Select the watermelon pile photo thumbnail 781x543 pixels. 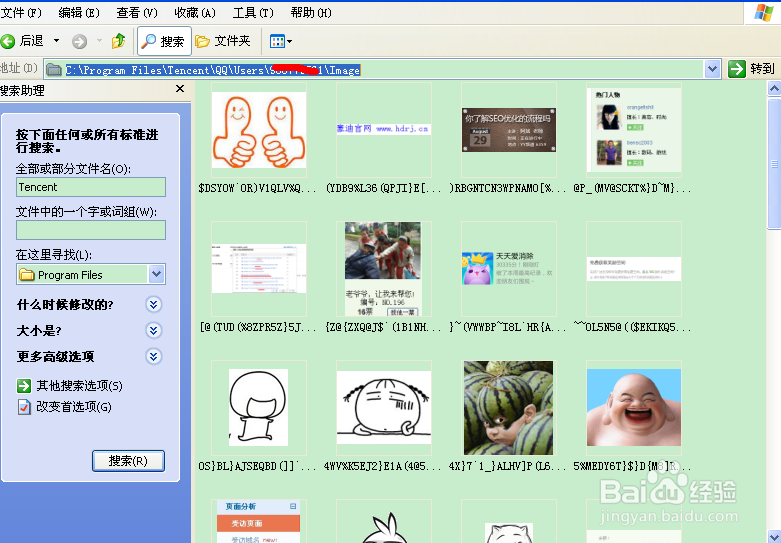pos(509,407)
